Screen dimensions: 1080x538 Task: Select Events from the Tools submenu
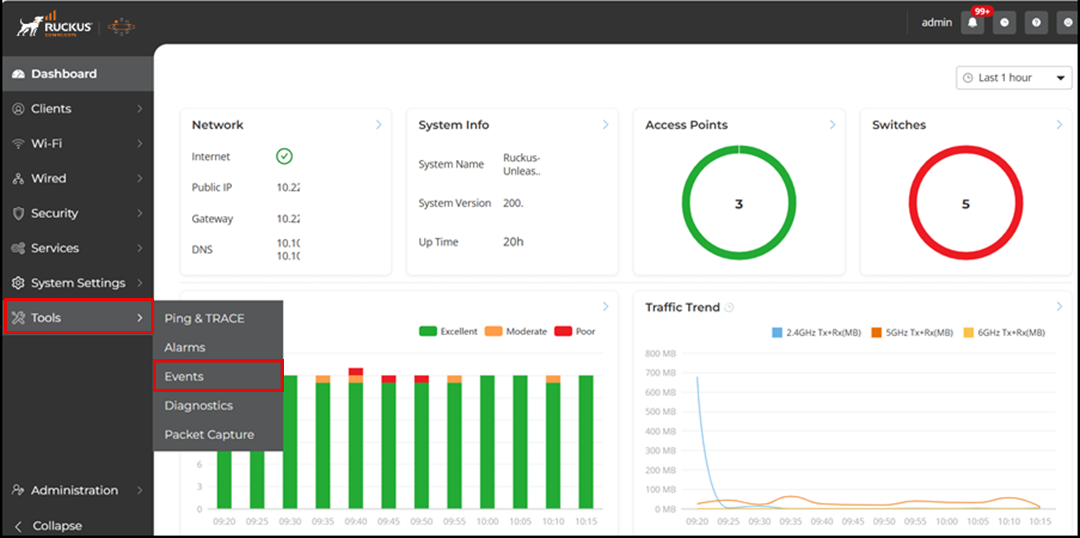coord(218,377)
